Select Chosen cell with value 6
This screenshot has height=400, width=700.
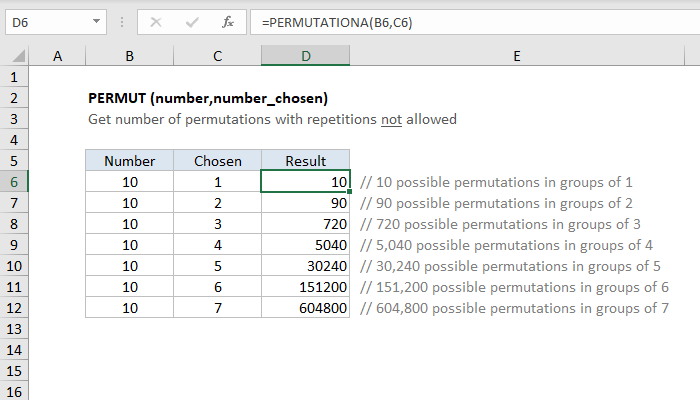(x=217, y=287)
